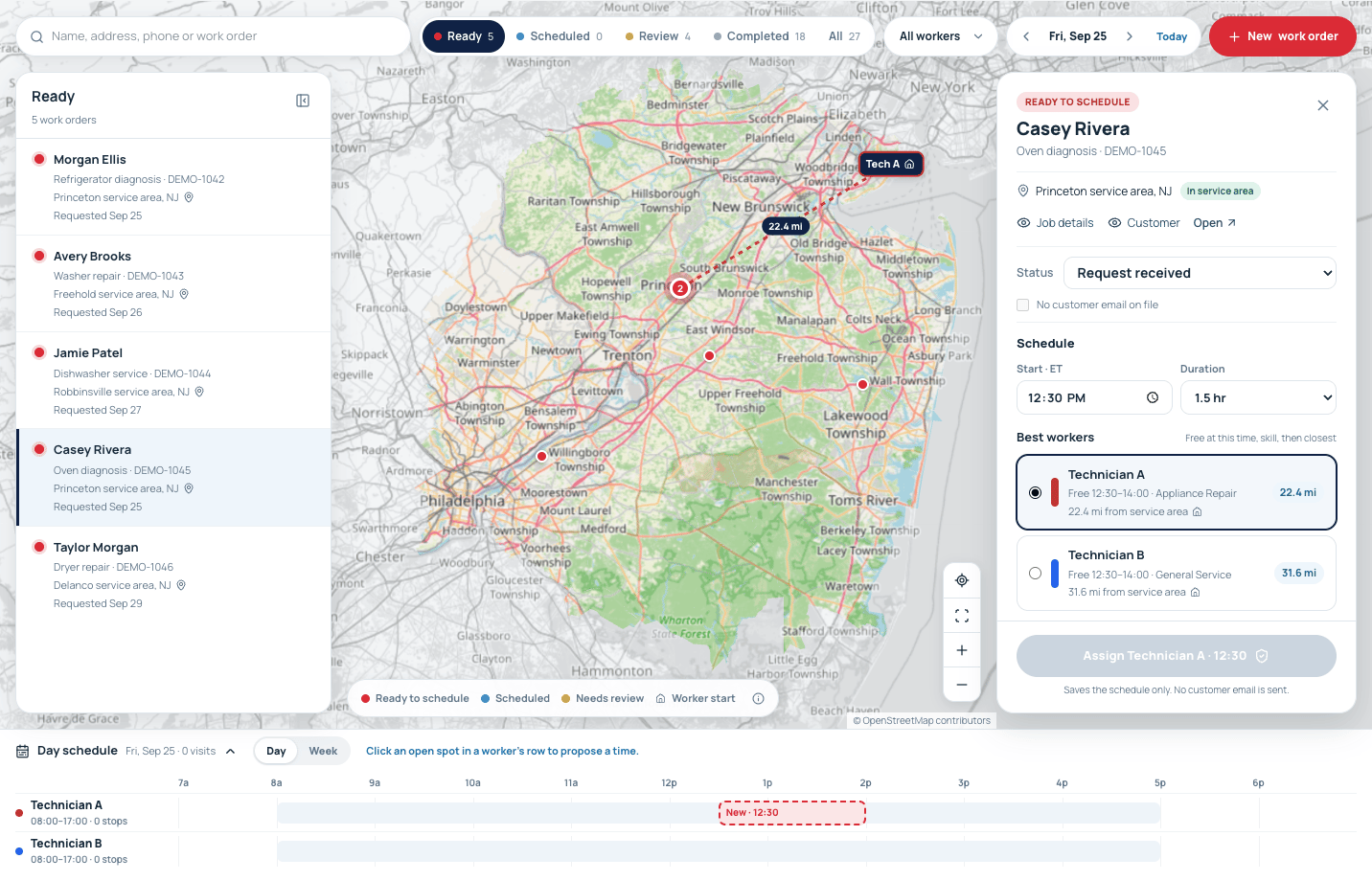The image size is (1372, 881).
Task: Switch schedule to Week view
Action: (323, 751)
